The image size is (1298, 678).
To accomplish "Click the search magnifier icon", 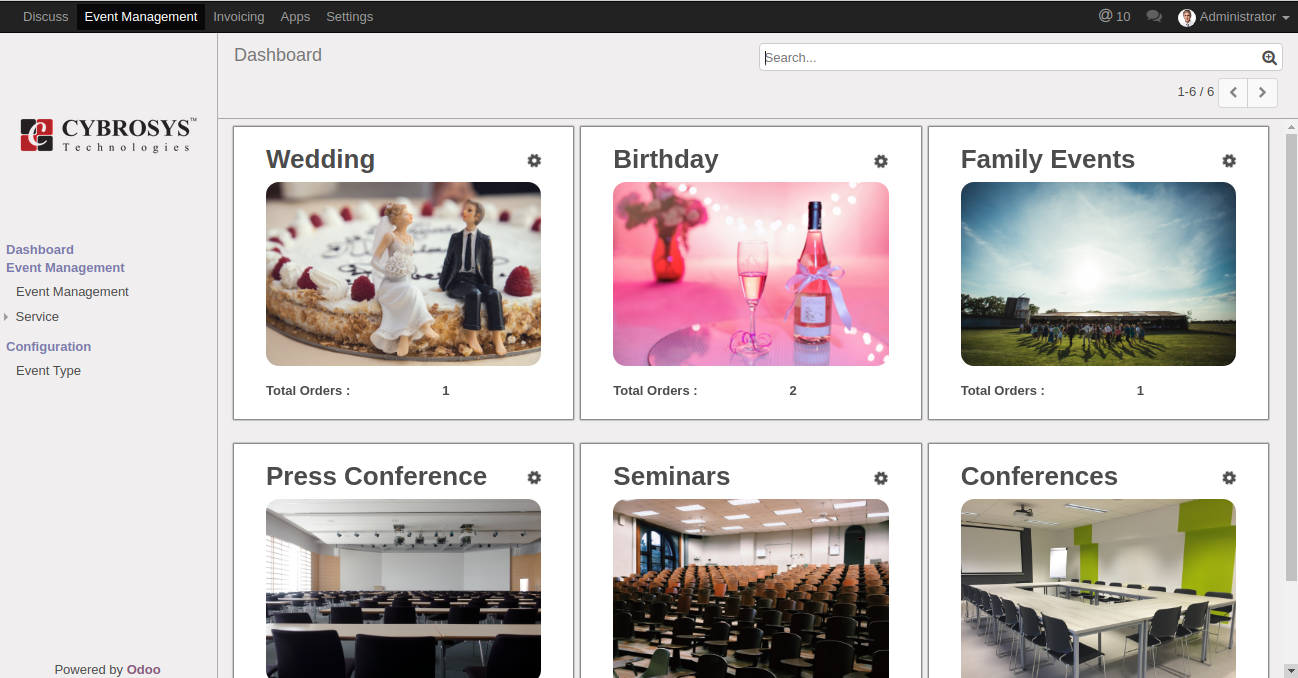I will point(1269,58).
